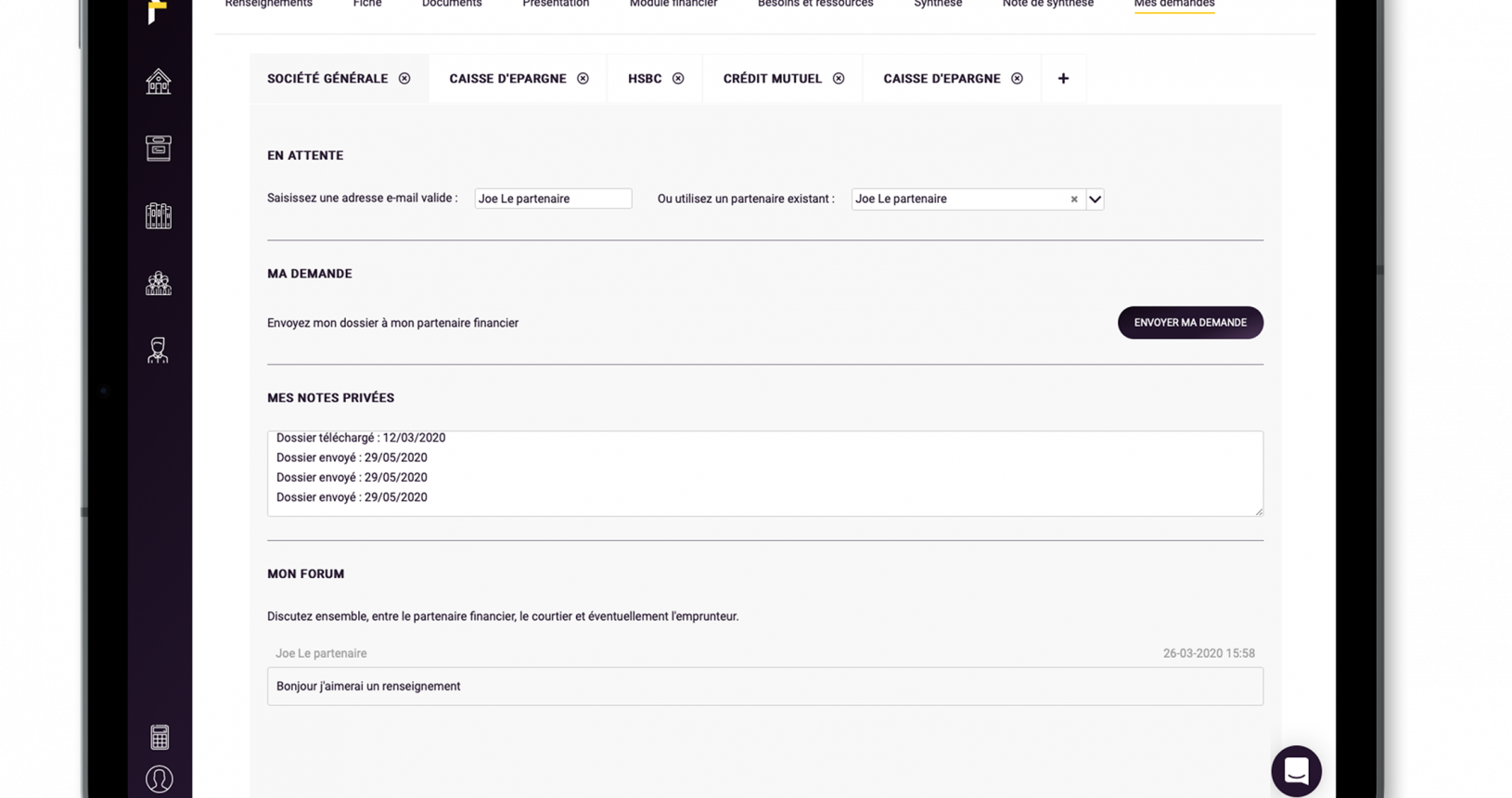Click the 'MON FORUM' heading
Screen dimensions: 1512x798
coord(306,574)
